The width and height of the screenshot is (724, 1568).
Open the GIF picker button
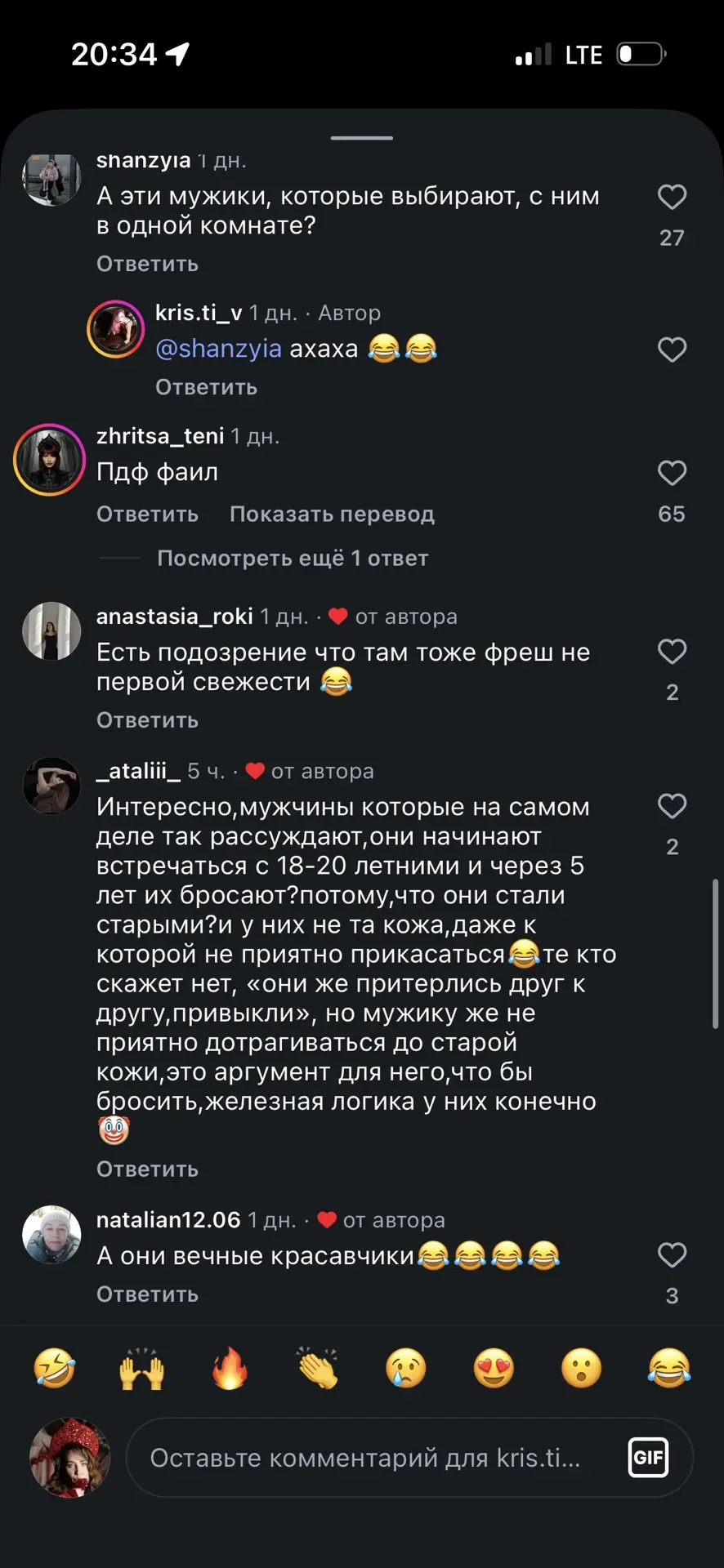(648, 1458)
